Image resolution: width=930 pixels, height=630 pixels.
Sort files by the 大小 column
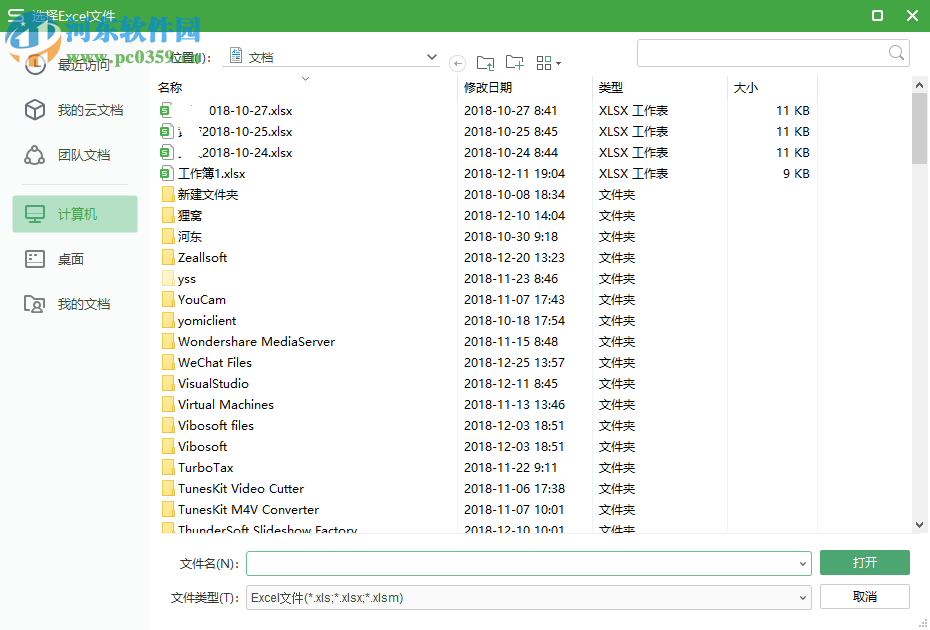pos(745,87)
